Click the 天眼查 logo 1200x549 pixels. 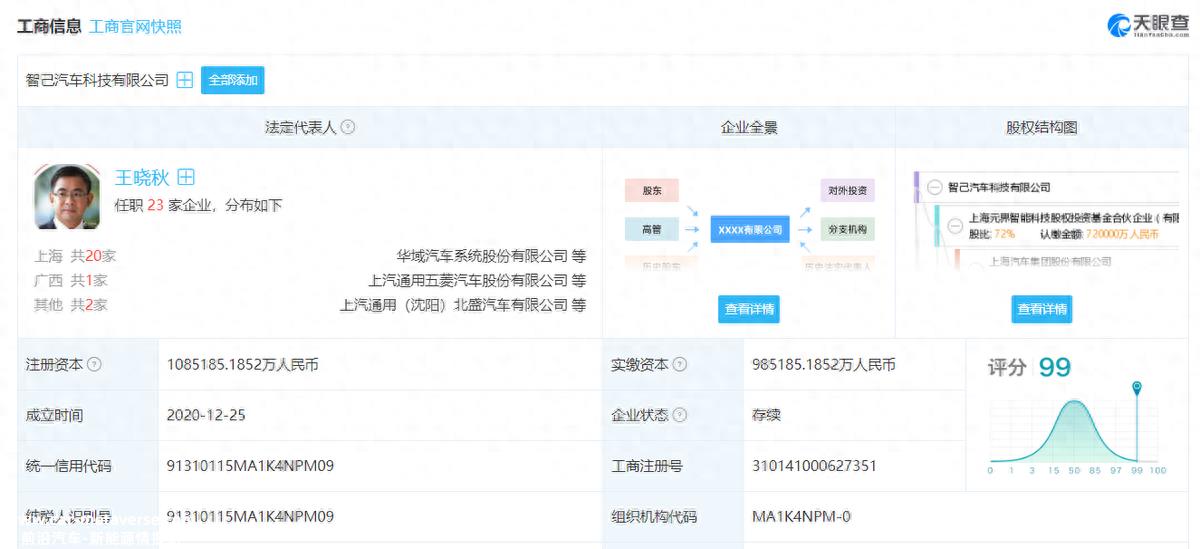pyautogui.click(x=1146, y=25)
